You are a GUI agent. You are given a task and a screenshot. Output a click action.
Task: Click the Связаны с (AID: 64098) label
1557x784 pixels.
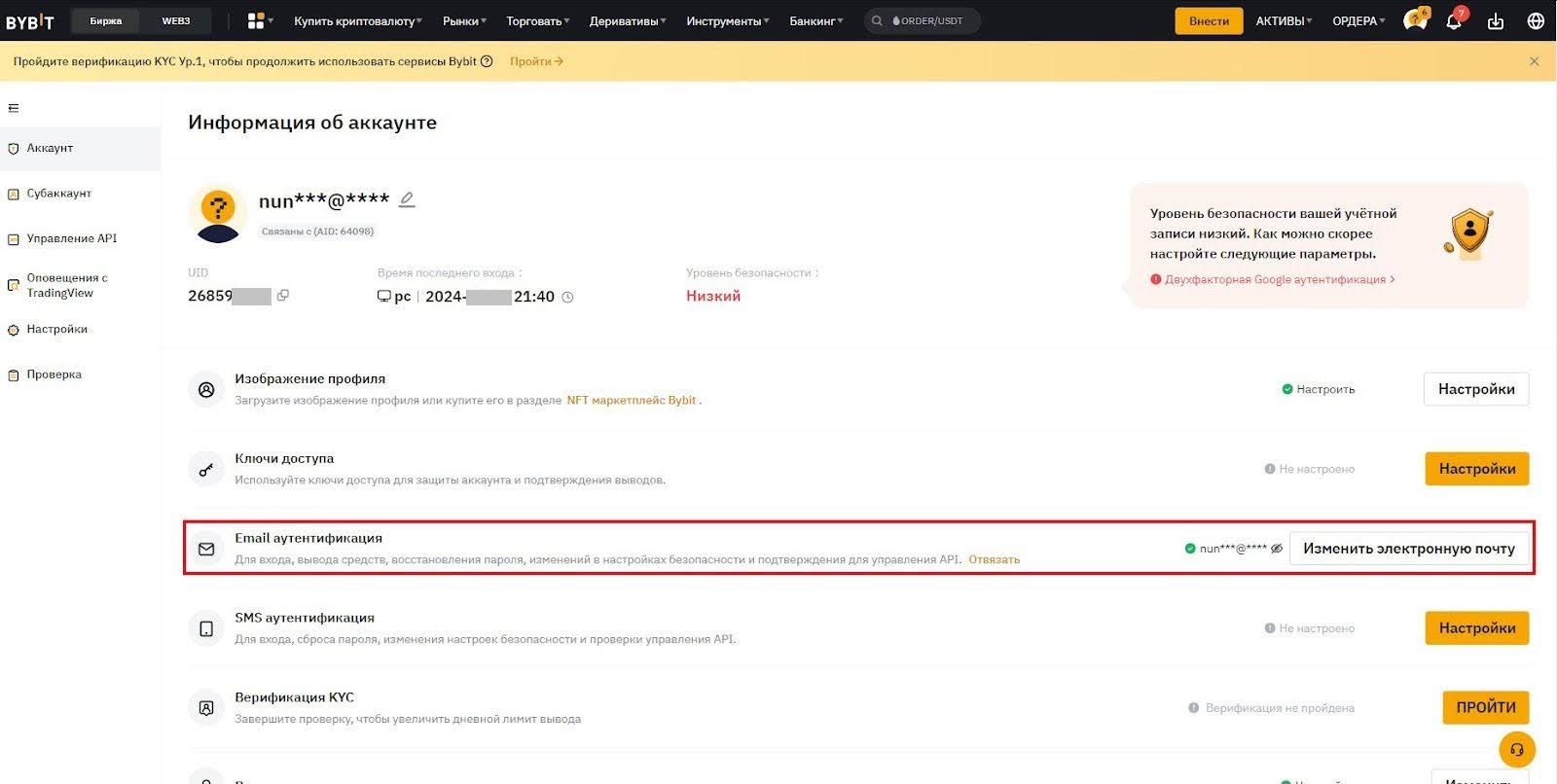317,232
